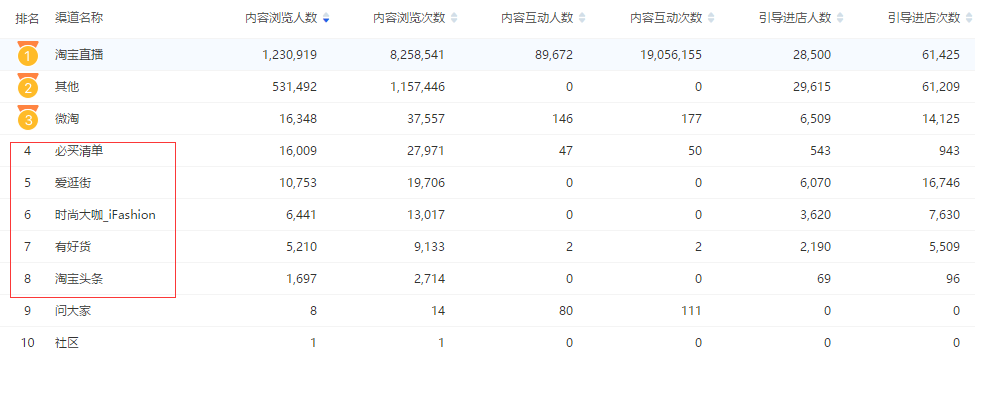The width and height of the screenshot is (996, 394).
Task: Click the value 5,210
Action: pos(302,247)
